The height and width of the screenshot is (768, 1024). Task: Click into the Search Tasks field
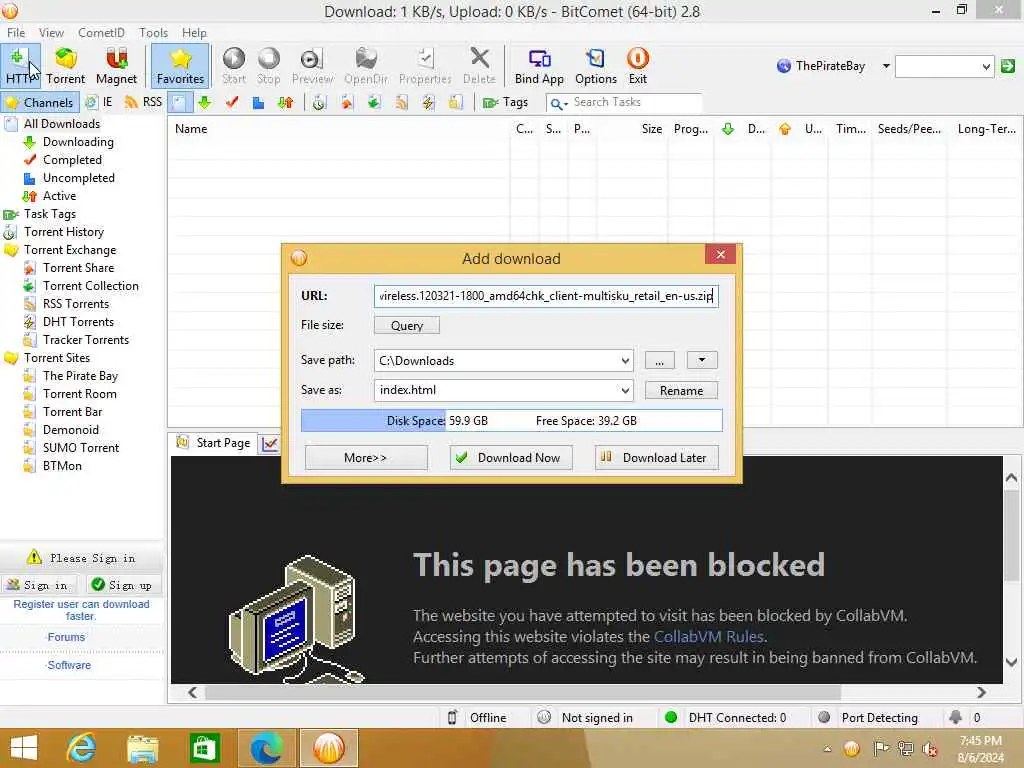pyautogui.click(x=635, y=103)
